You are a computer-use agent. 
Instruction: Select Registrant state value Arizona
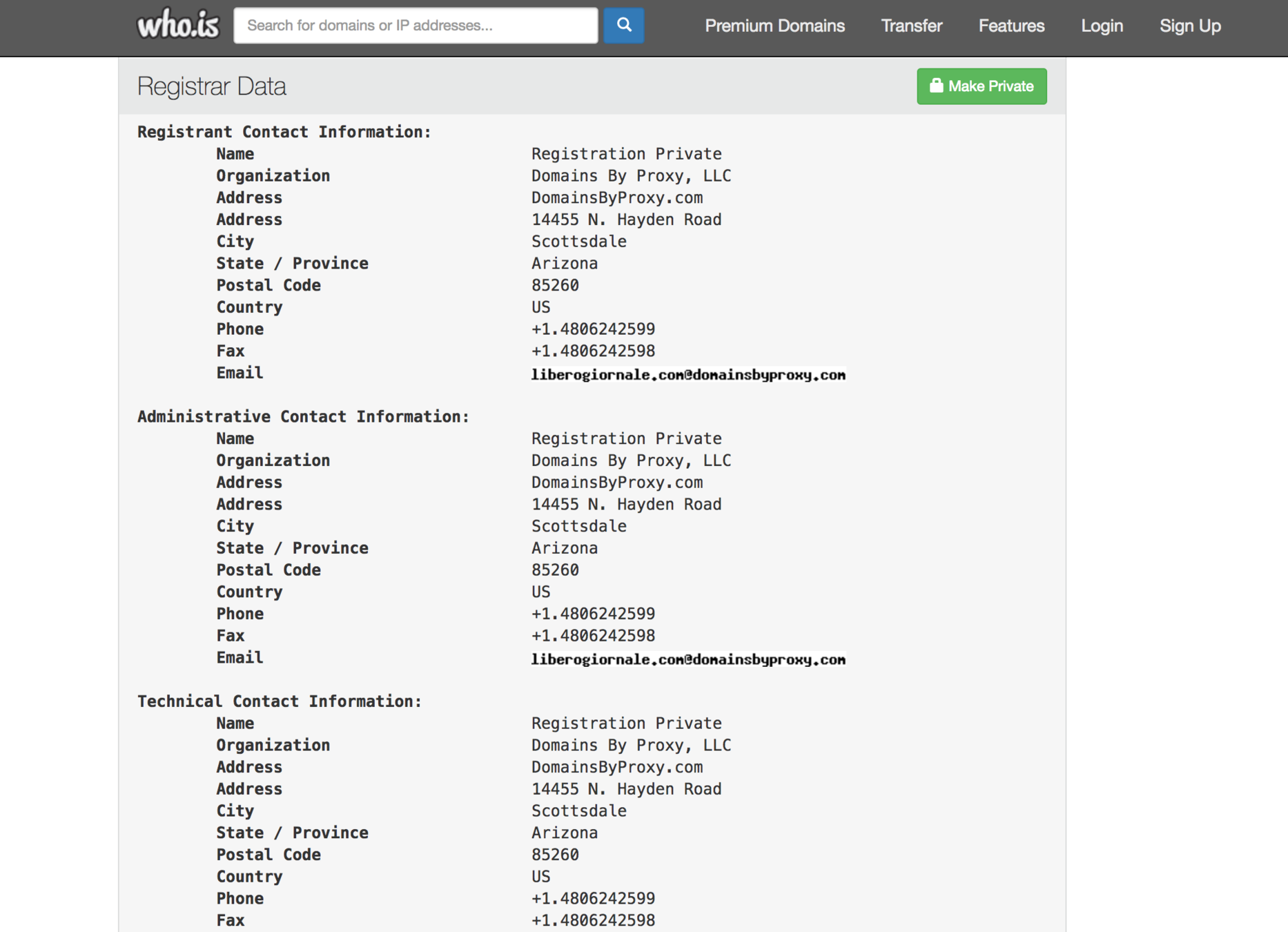pyautogui.click(x=565, y=263)
